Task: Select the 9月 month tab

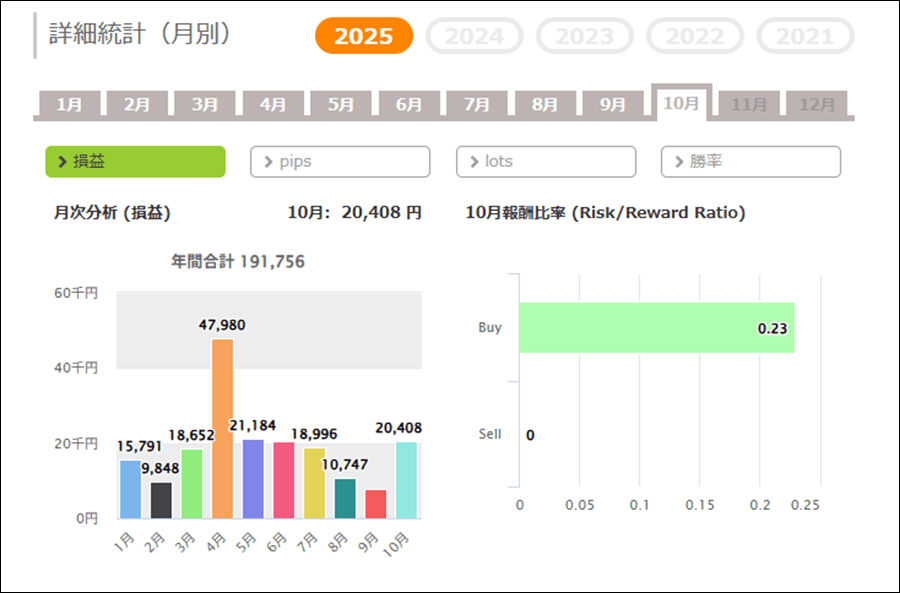Action: [x=613, y=104]
